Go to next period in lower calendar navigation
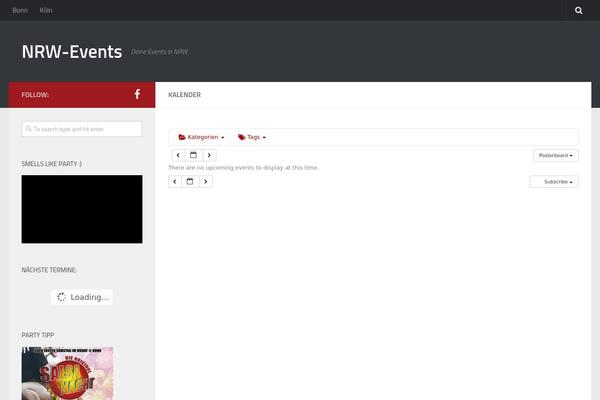 click(206, 181)
